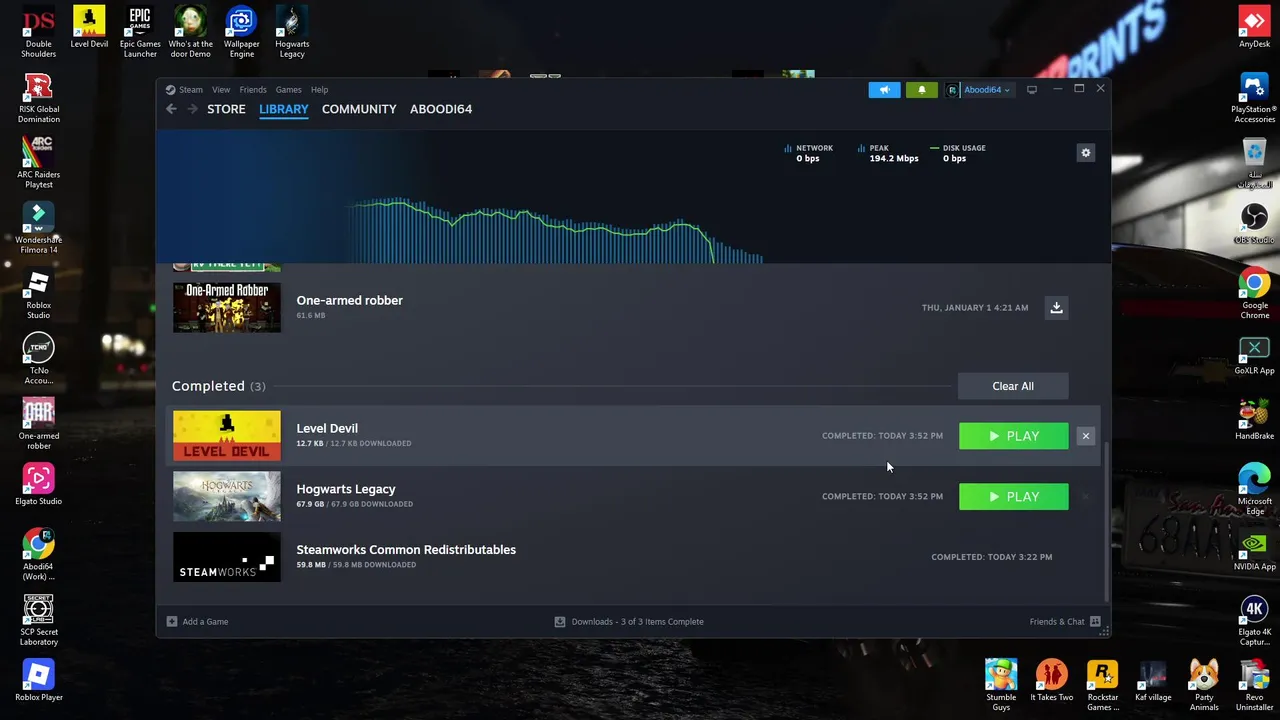Open NVIDIA App desktop icon
The height and width of the screenshot is (720, 1280).
[x=1254, y=551]
